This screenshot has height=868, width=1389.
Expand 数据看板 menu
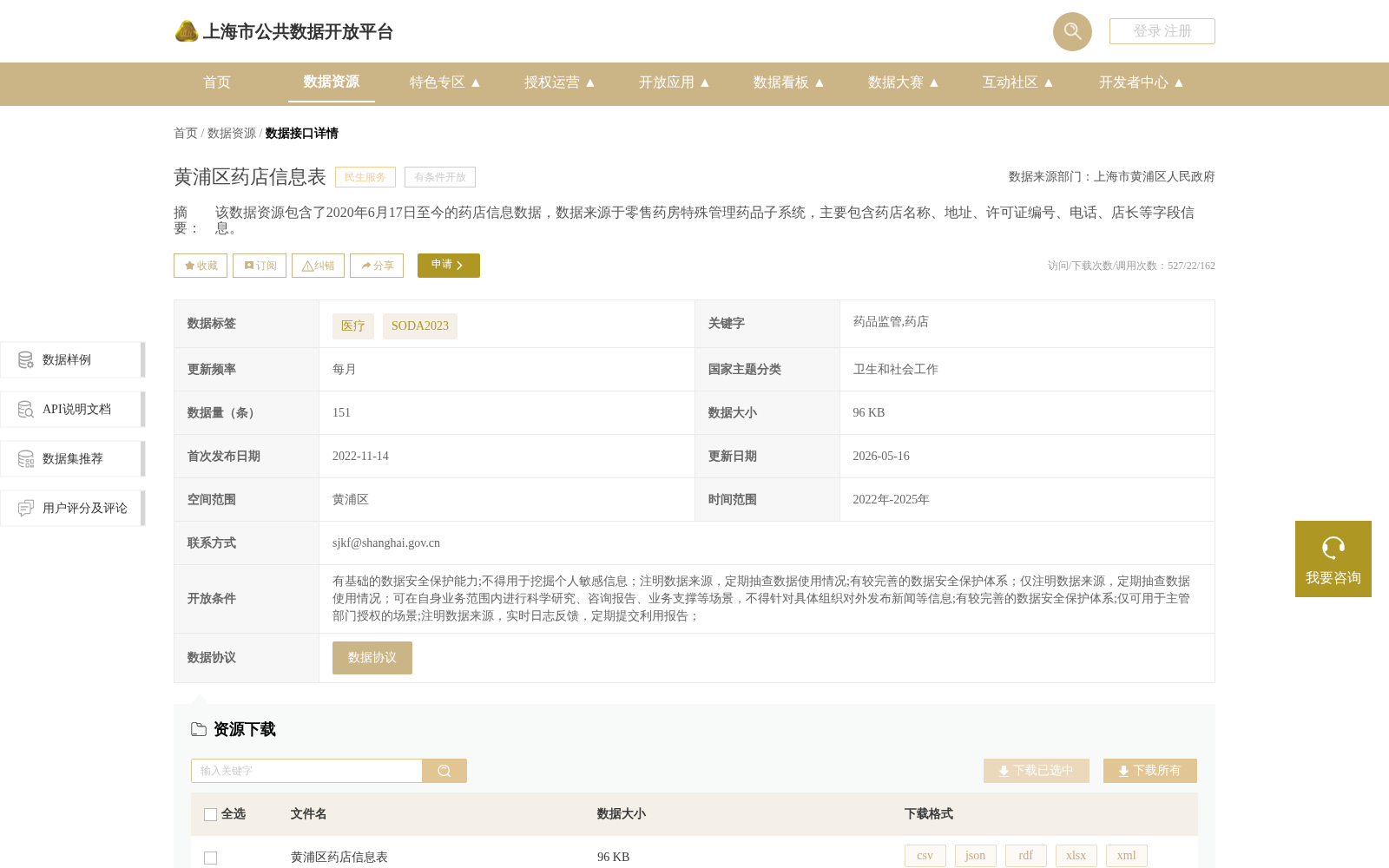tap(789, 82)
